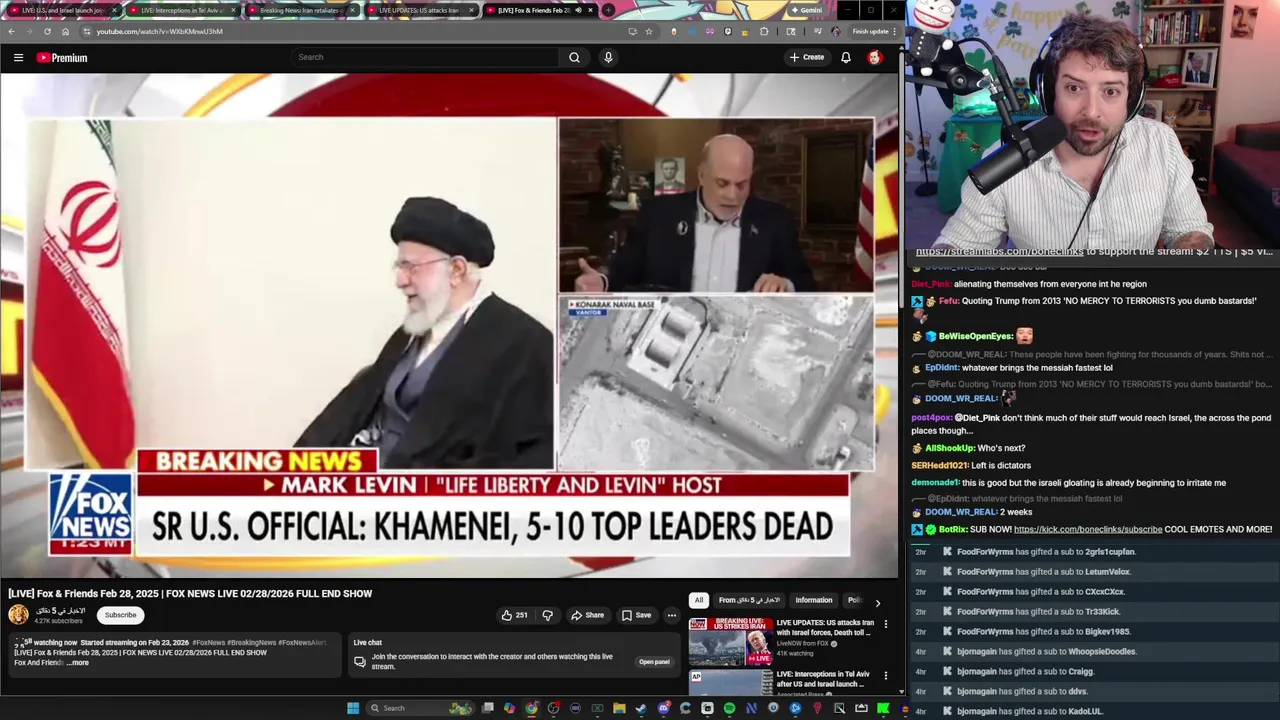Click Finish update in the browser

[872, 31]
